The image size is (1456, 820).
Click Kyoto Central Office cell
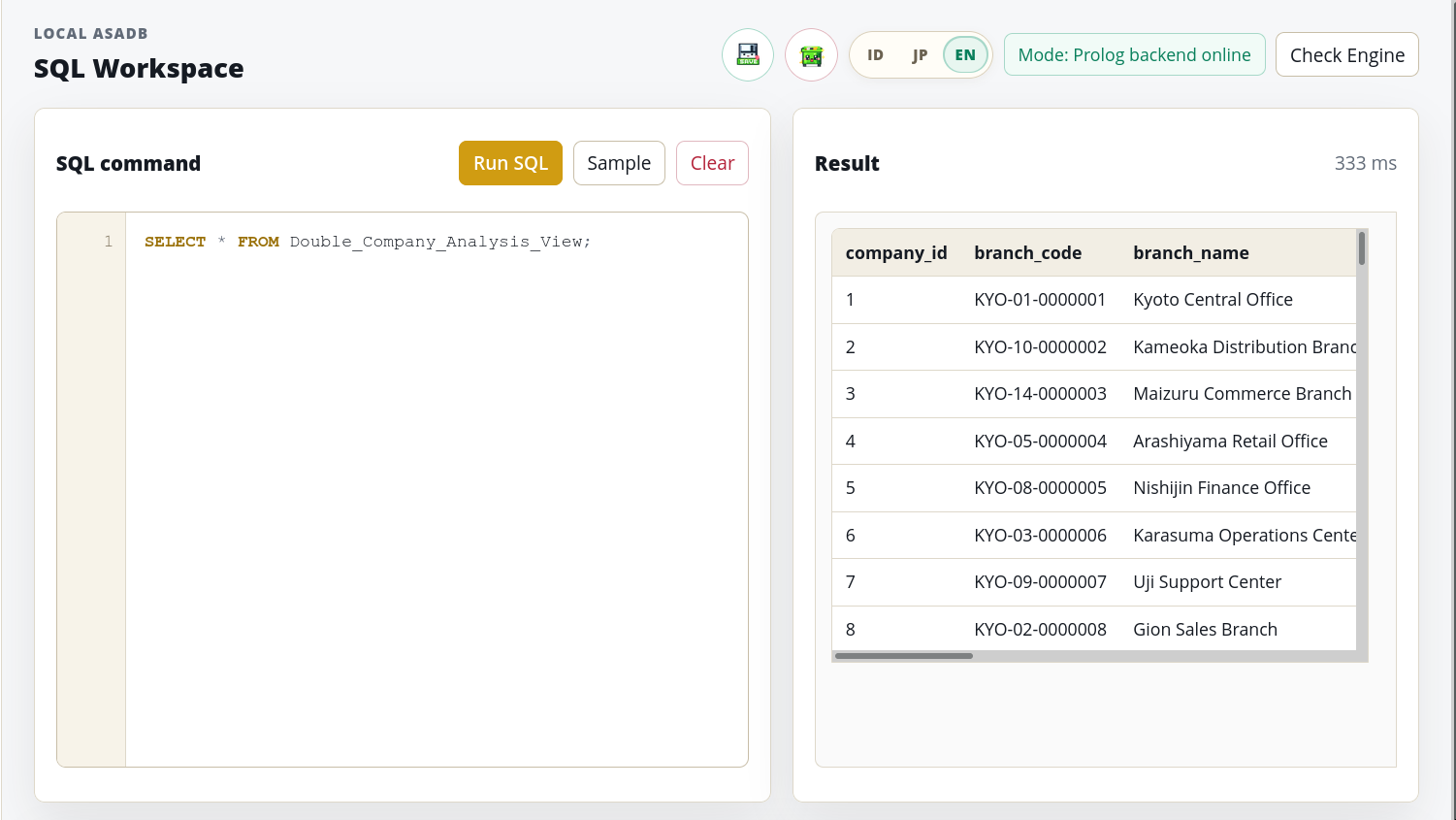(1238, 300)
